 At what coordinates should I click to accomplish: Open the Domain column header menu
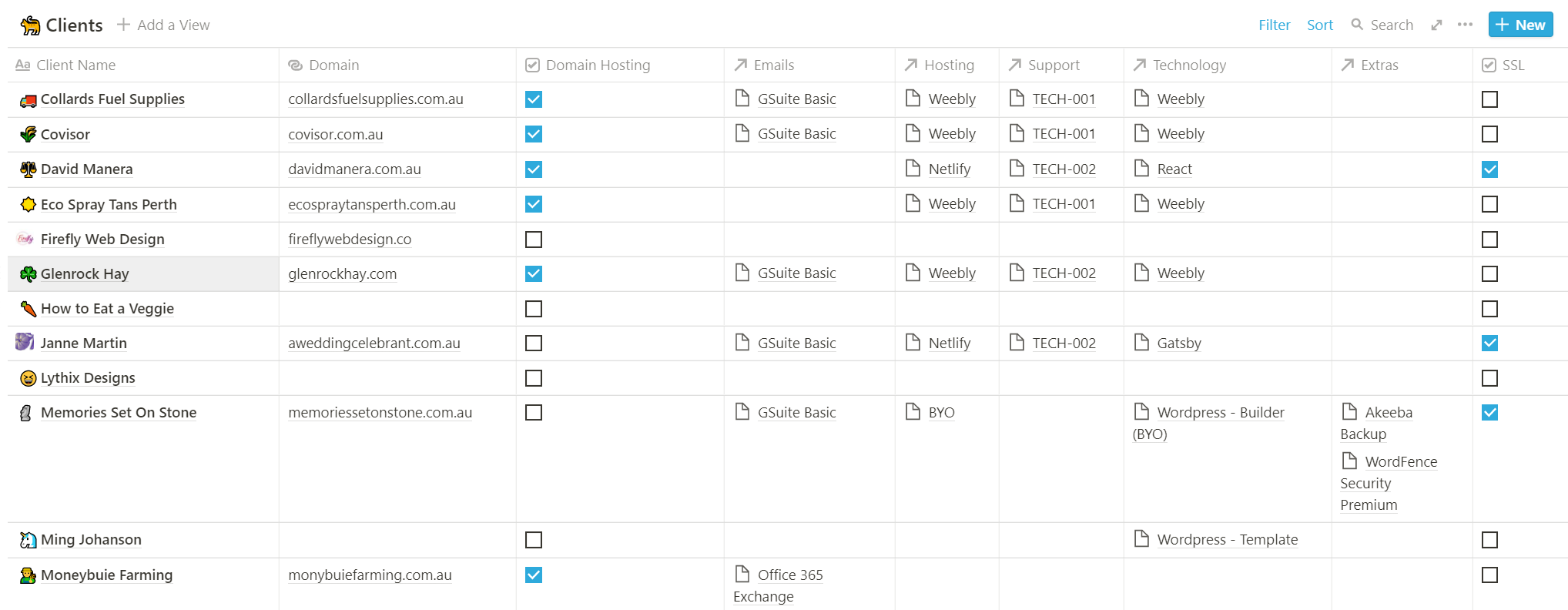397,65
